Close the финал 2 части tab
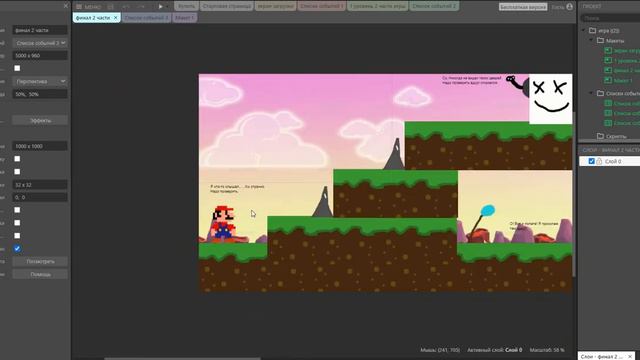 tap(116, 18)
